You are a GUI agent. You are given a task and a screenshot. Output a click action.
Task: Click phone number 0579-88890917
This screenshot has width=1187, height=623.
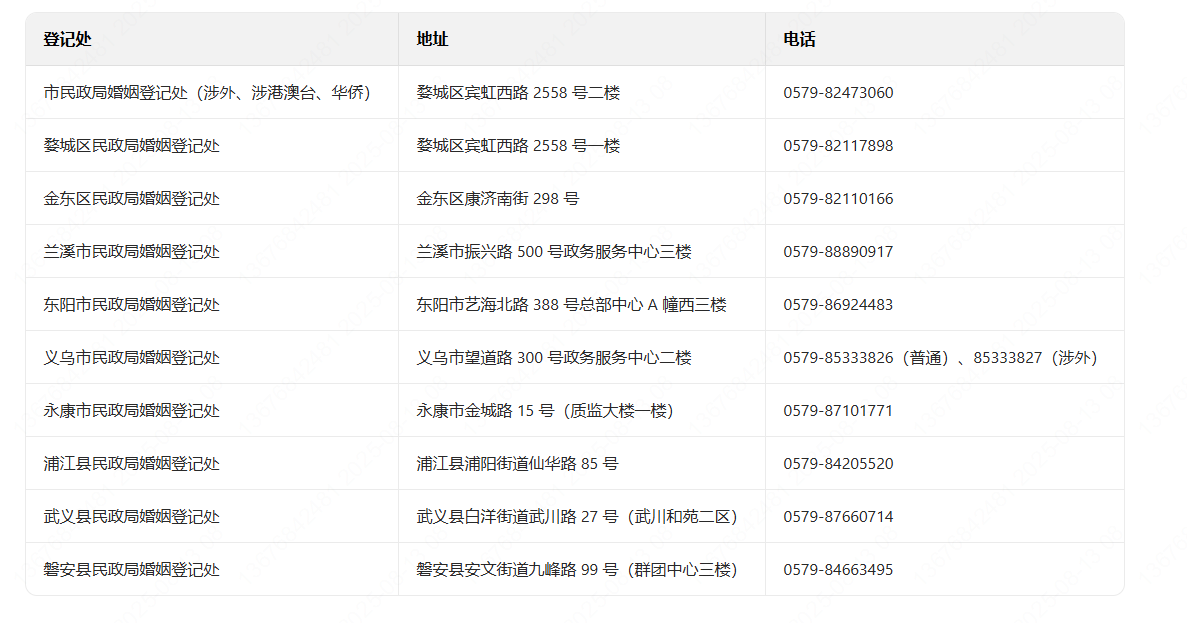pos(838,251)
